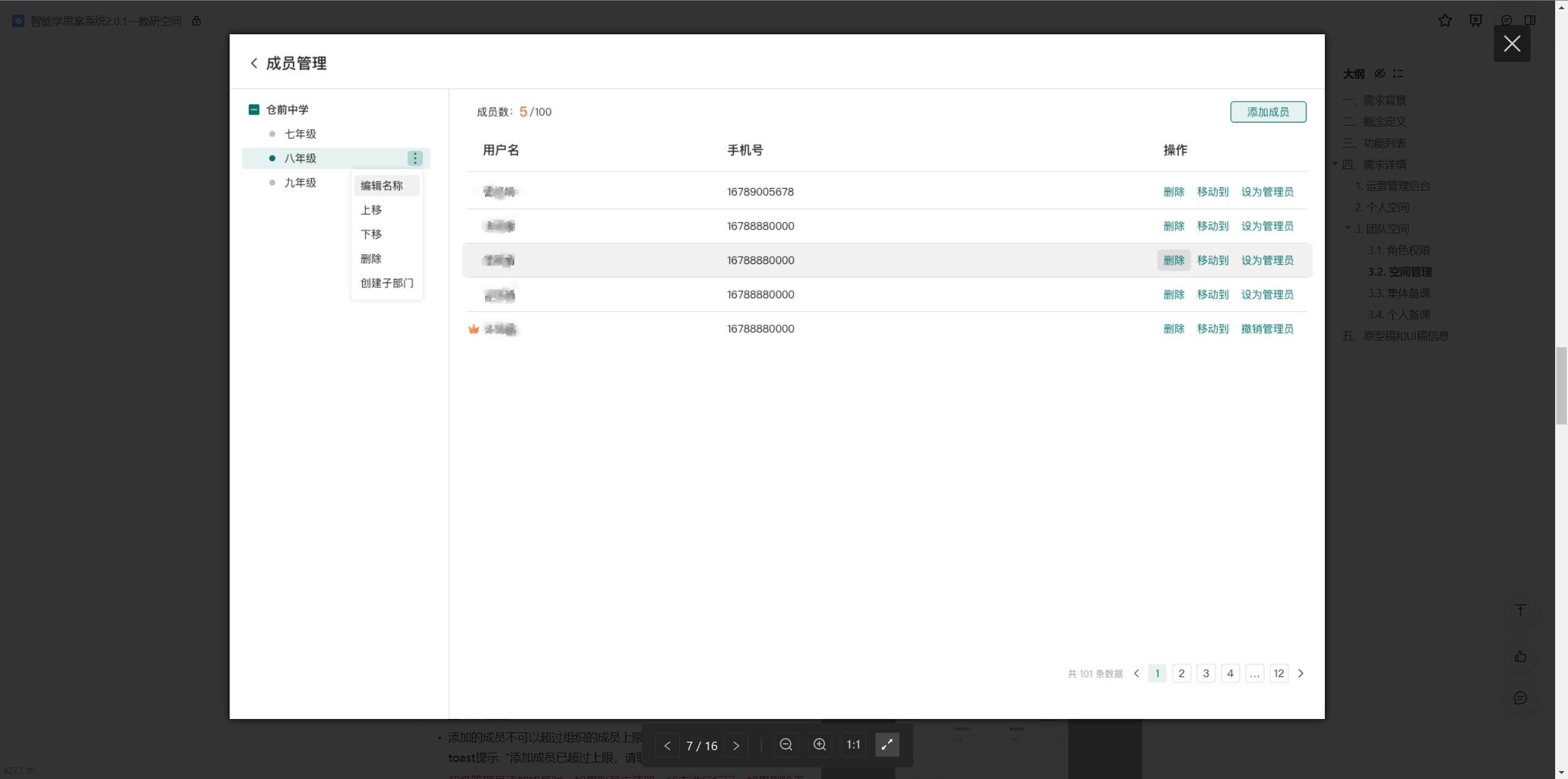
Task: Open the floating comment bubble icon
Action: 1520,698
